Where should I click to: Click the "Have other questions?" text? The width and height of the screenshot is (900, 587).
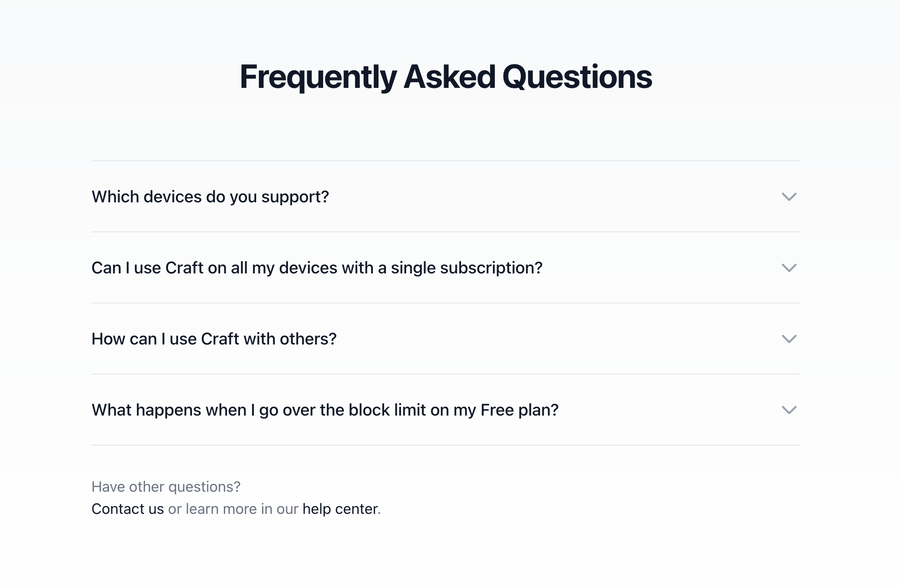coord(165,486)
